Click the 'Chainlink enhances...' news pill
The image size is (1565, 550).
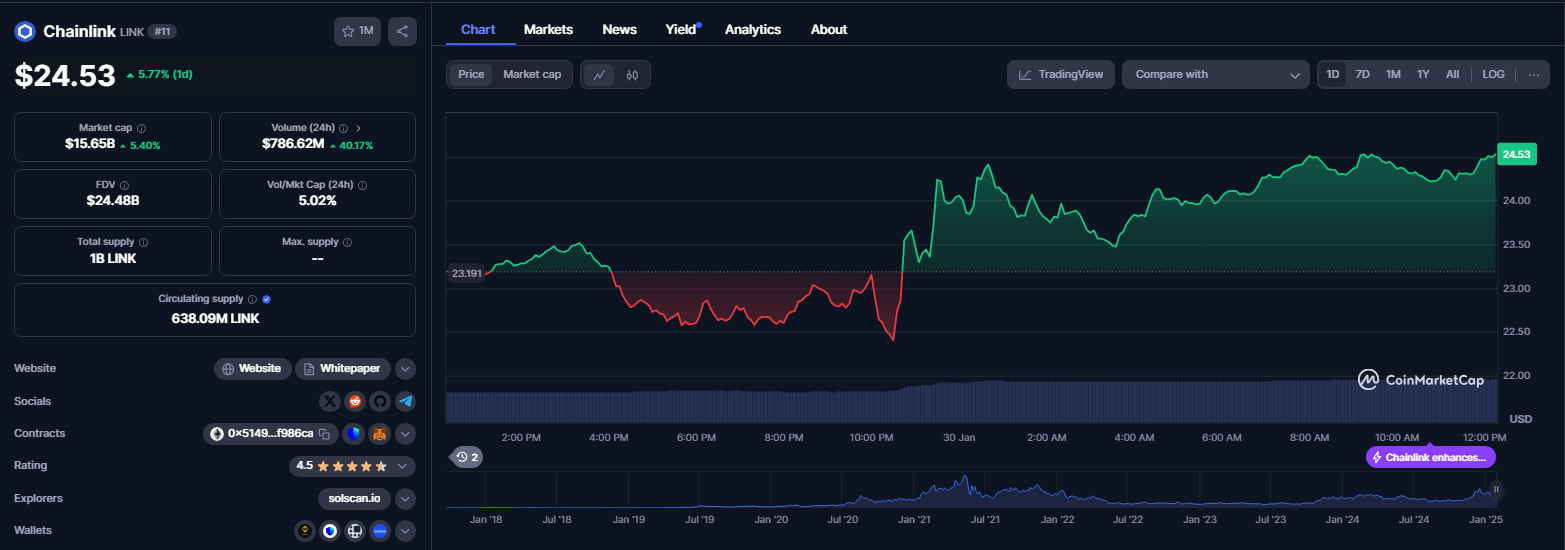(1431, 457)
